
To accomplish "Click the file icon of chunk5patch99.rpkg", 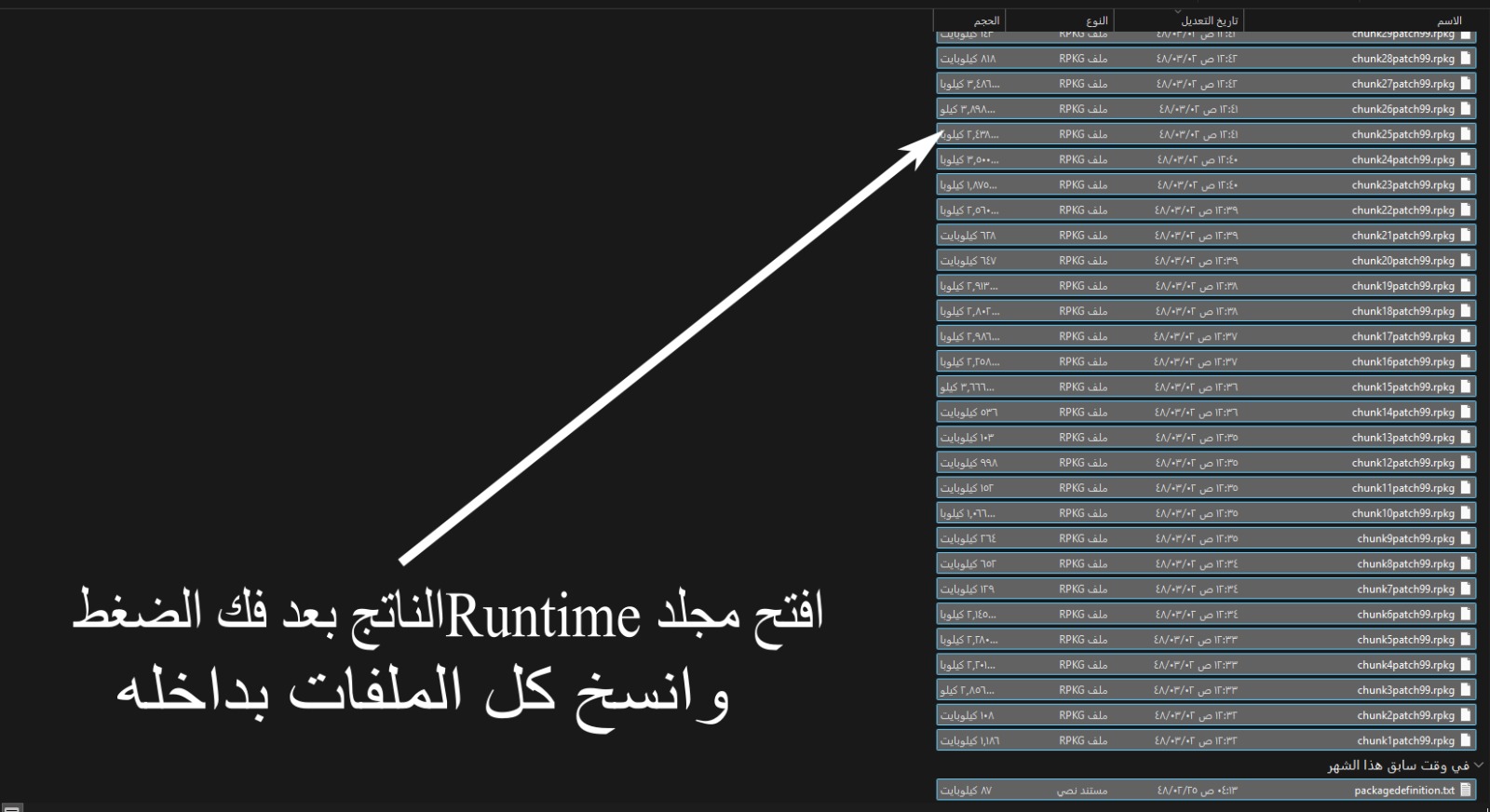I will click(x=1467, y=639).
